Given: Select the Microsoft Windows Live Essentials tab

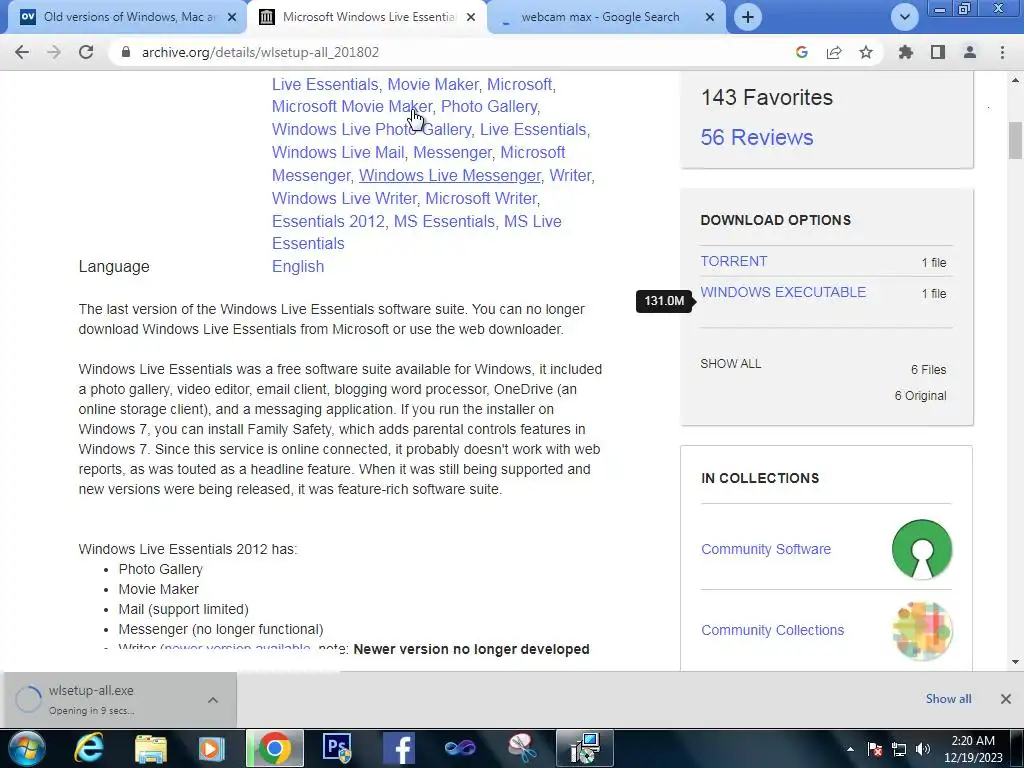Looking at the screenshot, I should pyautogui.click(x=366, y=17).
